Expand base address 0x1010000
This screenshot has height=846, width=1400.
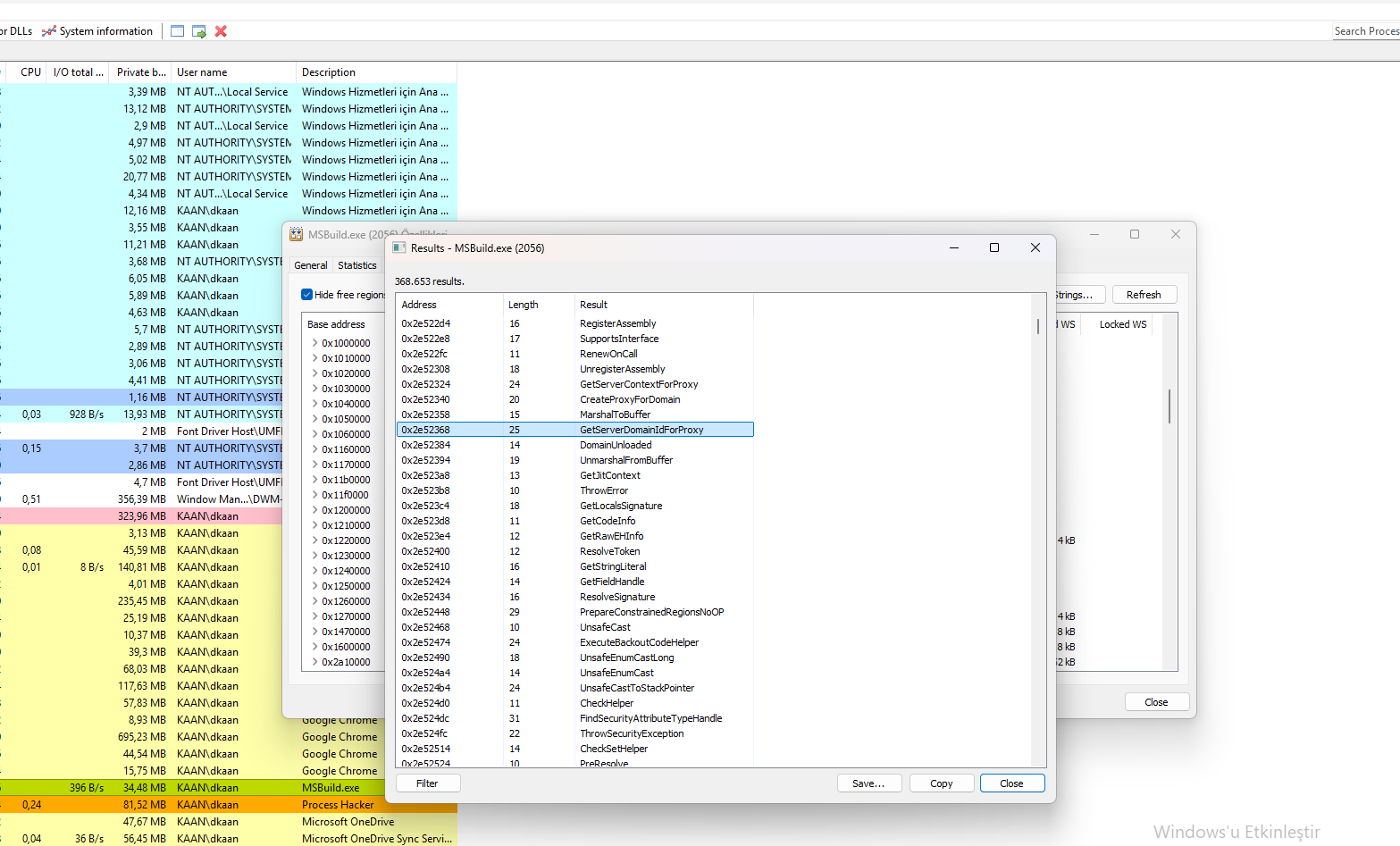point(314,358)
